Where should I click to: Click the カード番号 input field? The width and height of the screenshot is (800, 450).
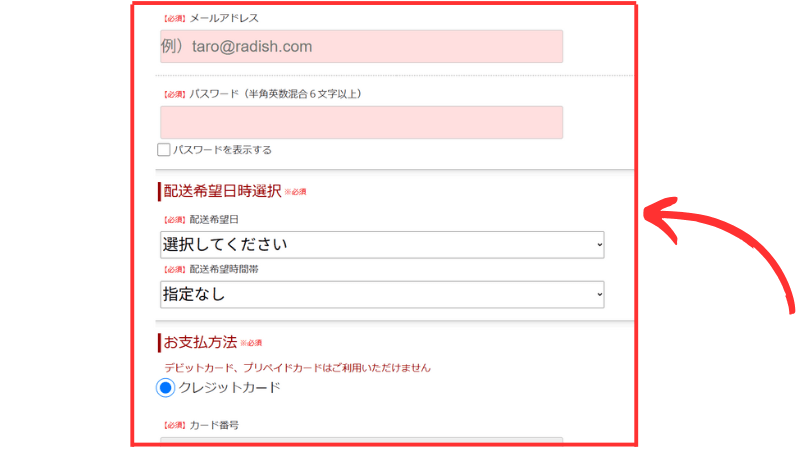tap(361, 441)
